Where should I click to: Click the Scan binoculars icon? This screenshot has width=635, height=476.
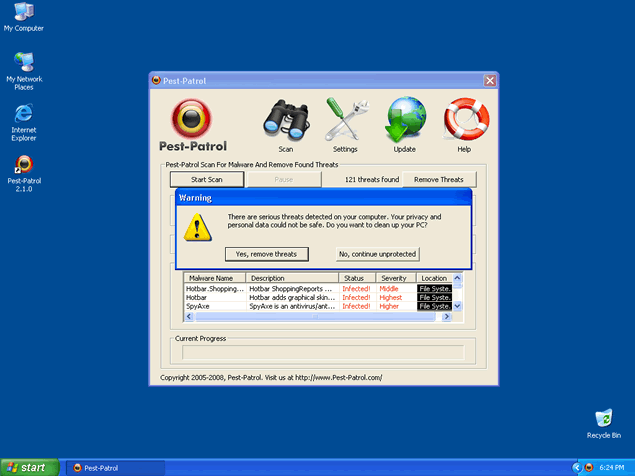click(285, 121)
